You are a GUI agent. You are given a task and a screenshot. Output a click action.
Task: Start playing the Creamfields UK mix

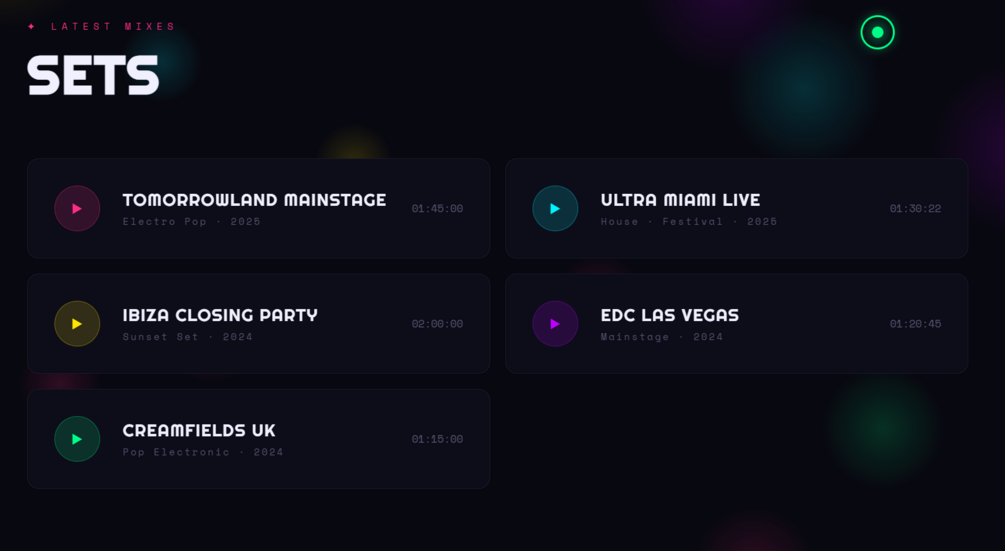click(77, 439)
